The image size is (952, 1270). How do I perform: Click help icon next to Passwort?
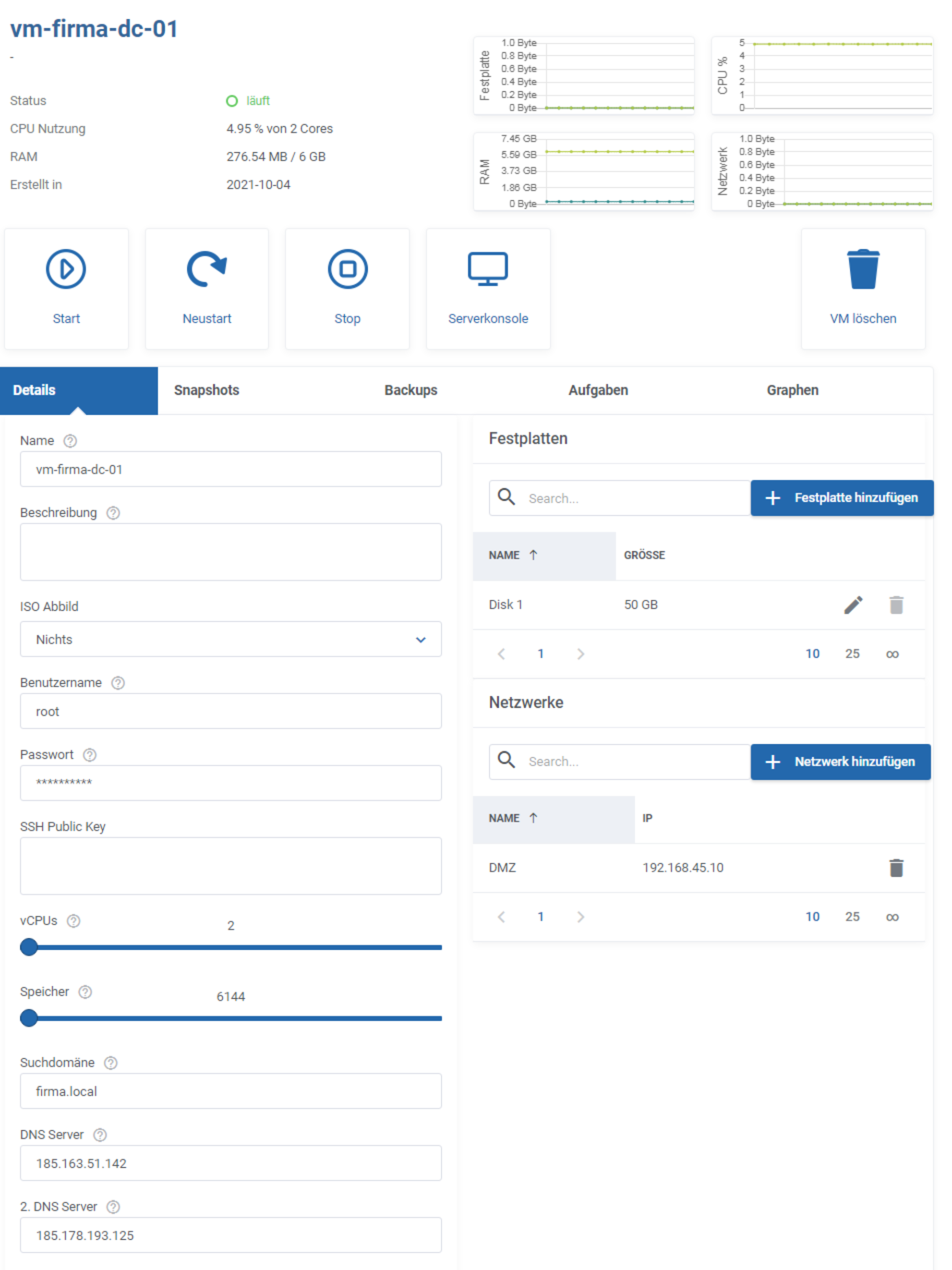90,754
